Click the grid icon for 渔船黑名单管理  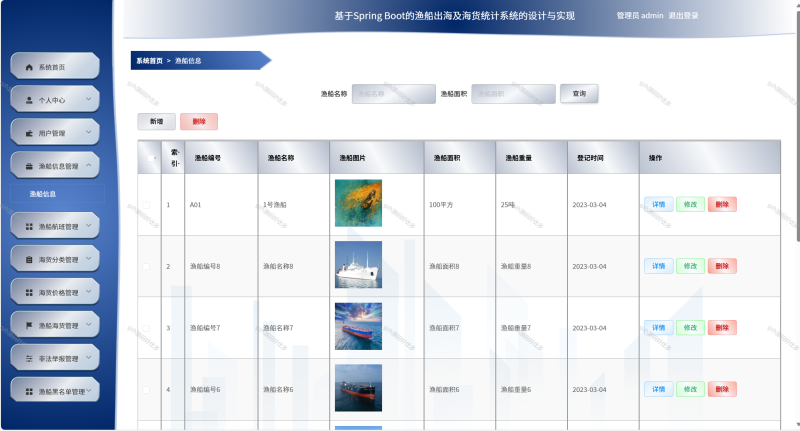coord(29,392)
